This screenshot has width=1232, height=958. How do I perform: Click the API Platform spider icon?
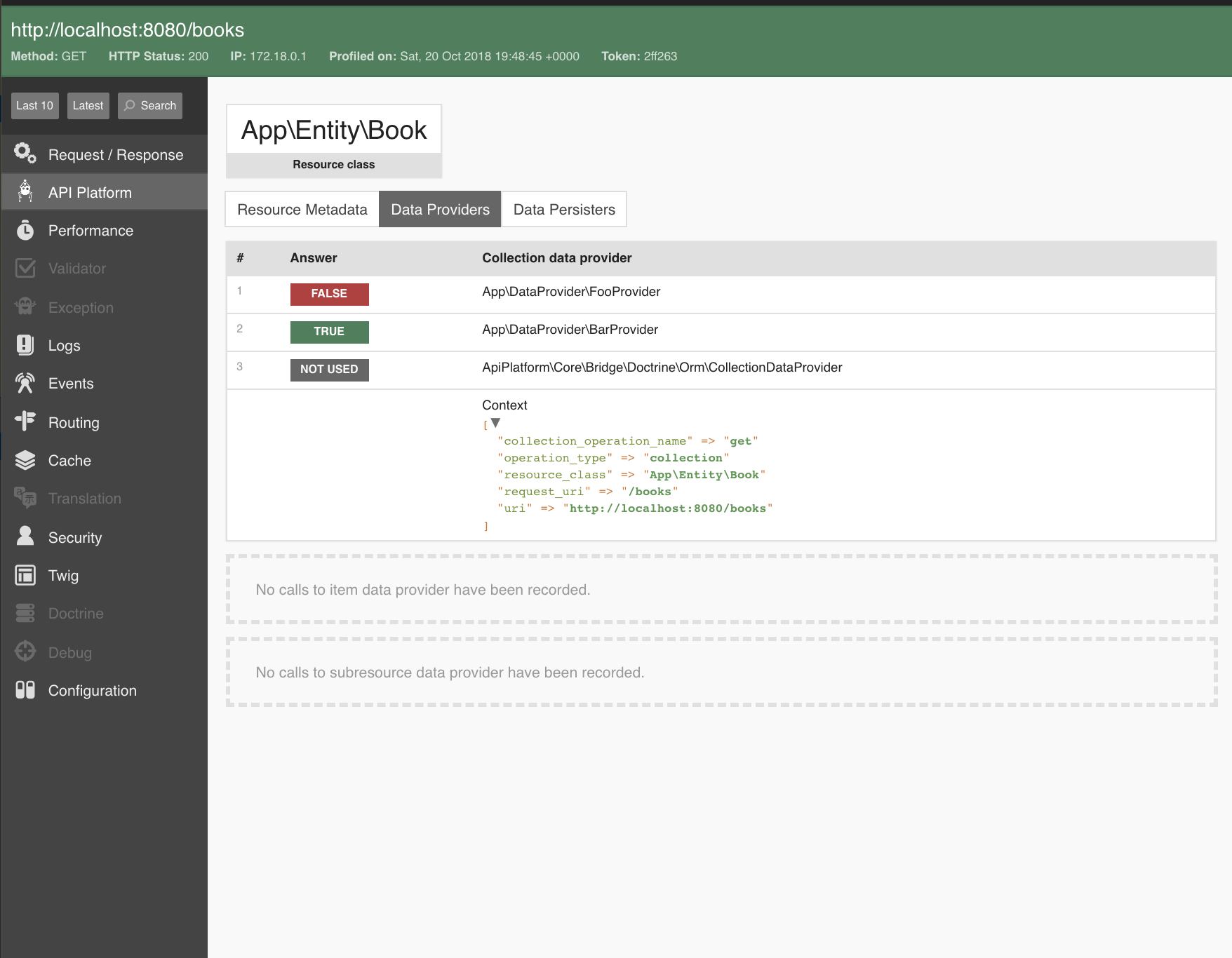pos(25,191)
